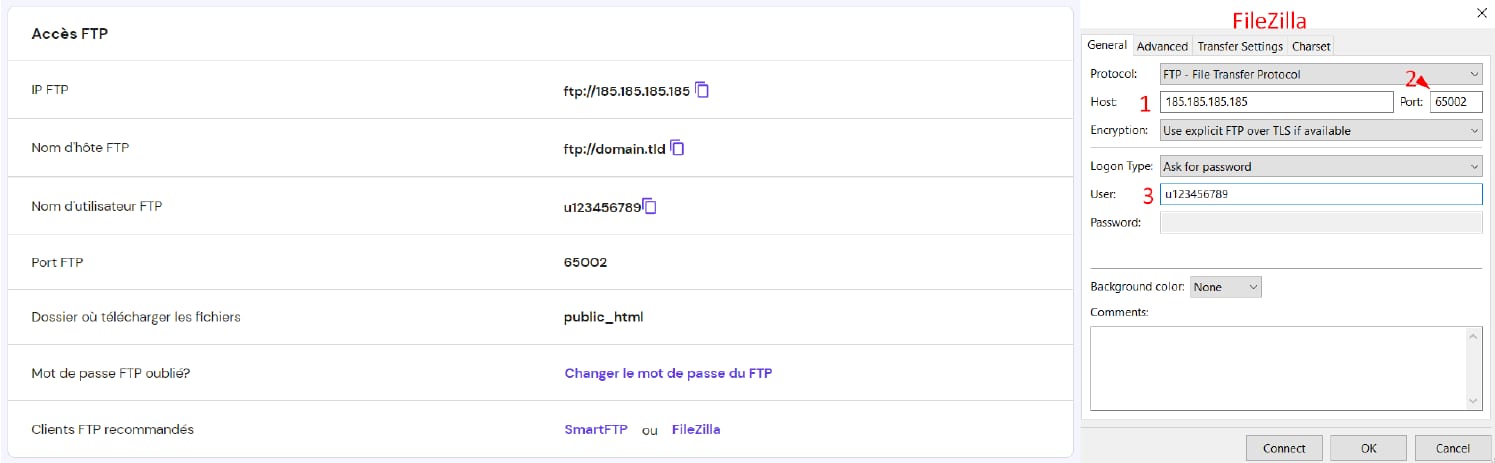Open Changer le mot de passe du FTP
Image resolution: width=1495 pixels, height=463 pixels.
point(668,373)
